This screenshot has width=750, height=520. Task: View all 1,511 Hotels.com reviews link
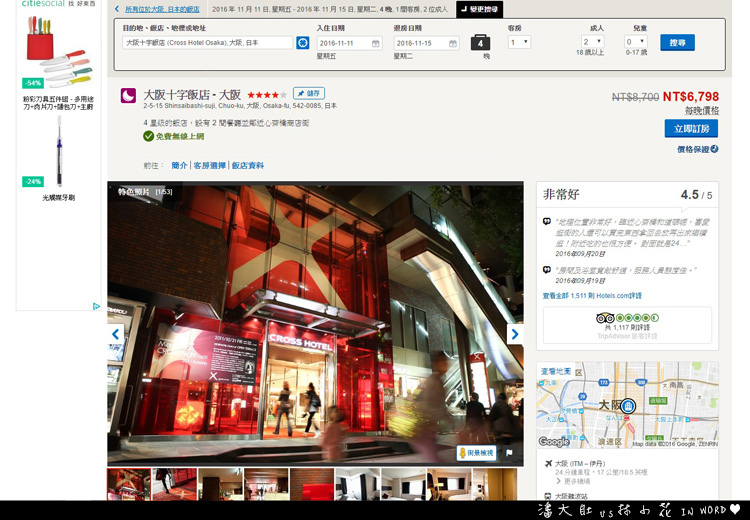pos(592,296)
